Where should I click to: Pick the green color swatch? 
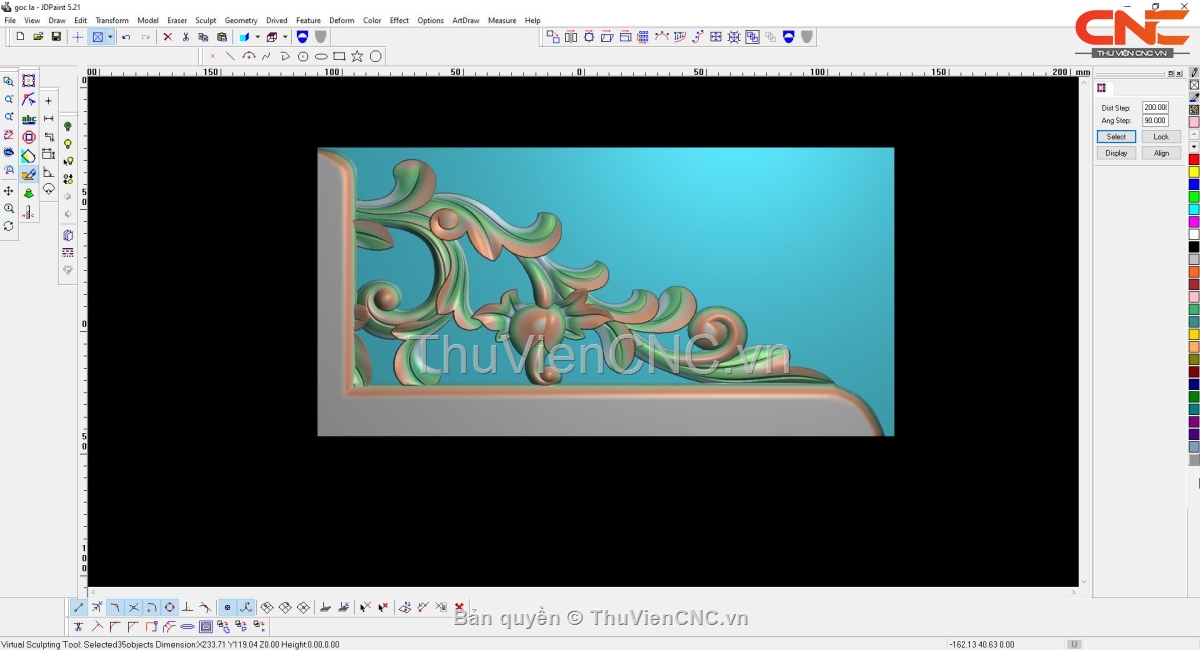tap(1194, 197)
